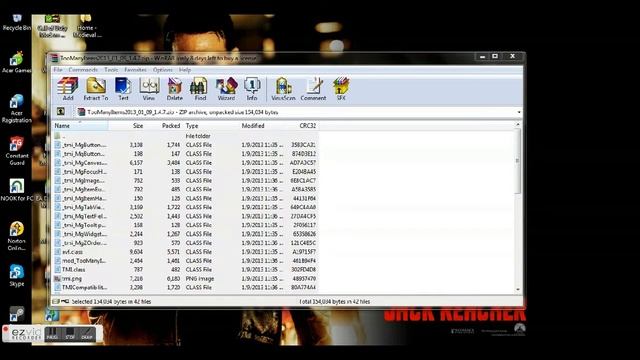Open the Comment tool
640x360 pixels.
(313, 89)
